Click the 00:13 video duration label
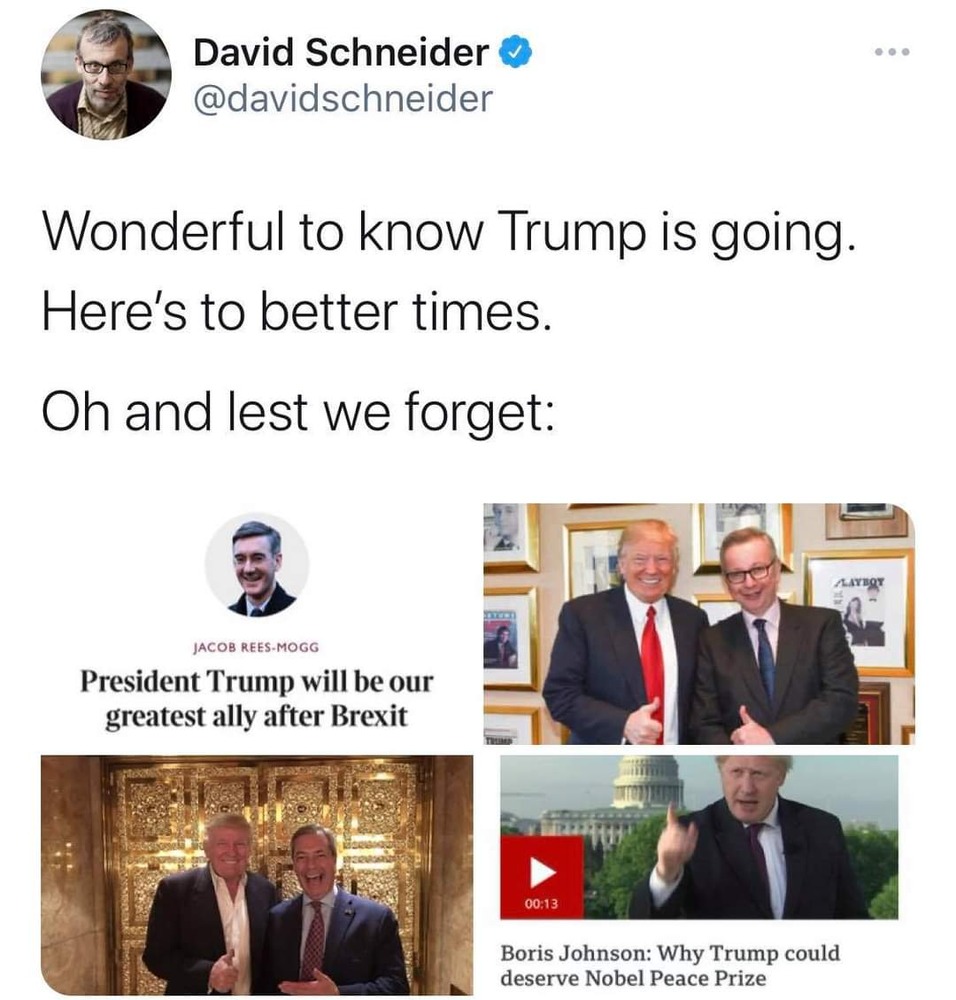 pyautogui.click(x=541, y=903)
